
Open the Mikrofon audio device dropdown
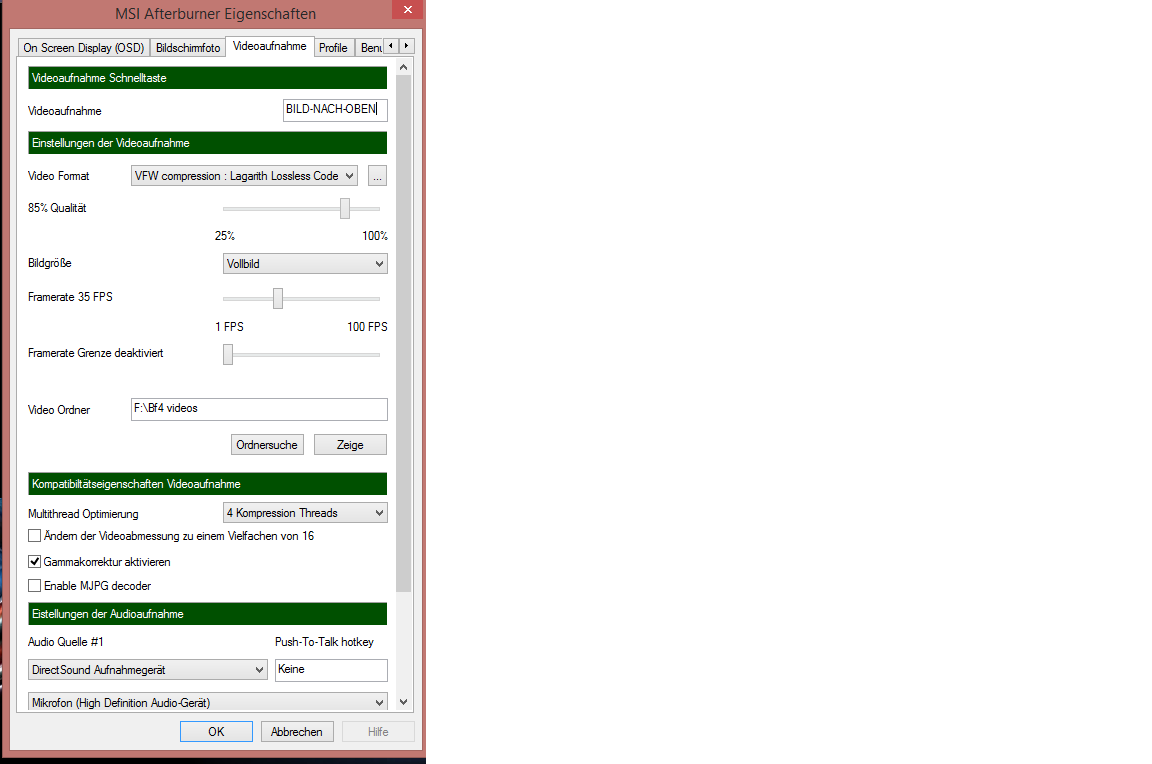(208, 702)
